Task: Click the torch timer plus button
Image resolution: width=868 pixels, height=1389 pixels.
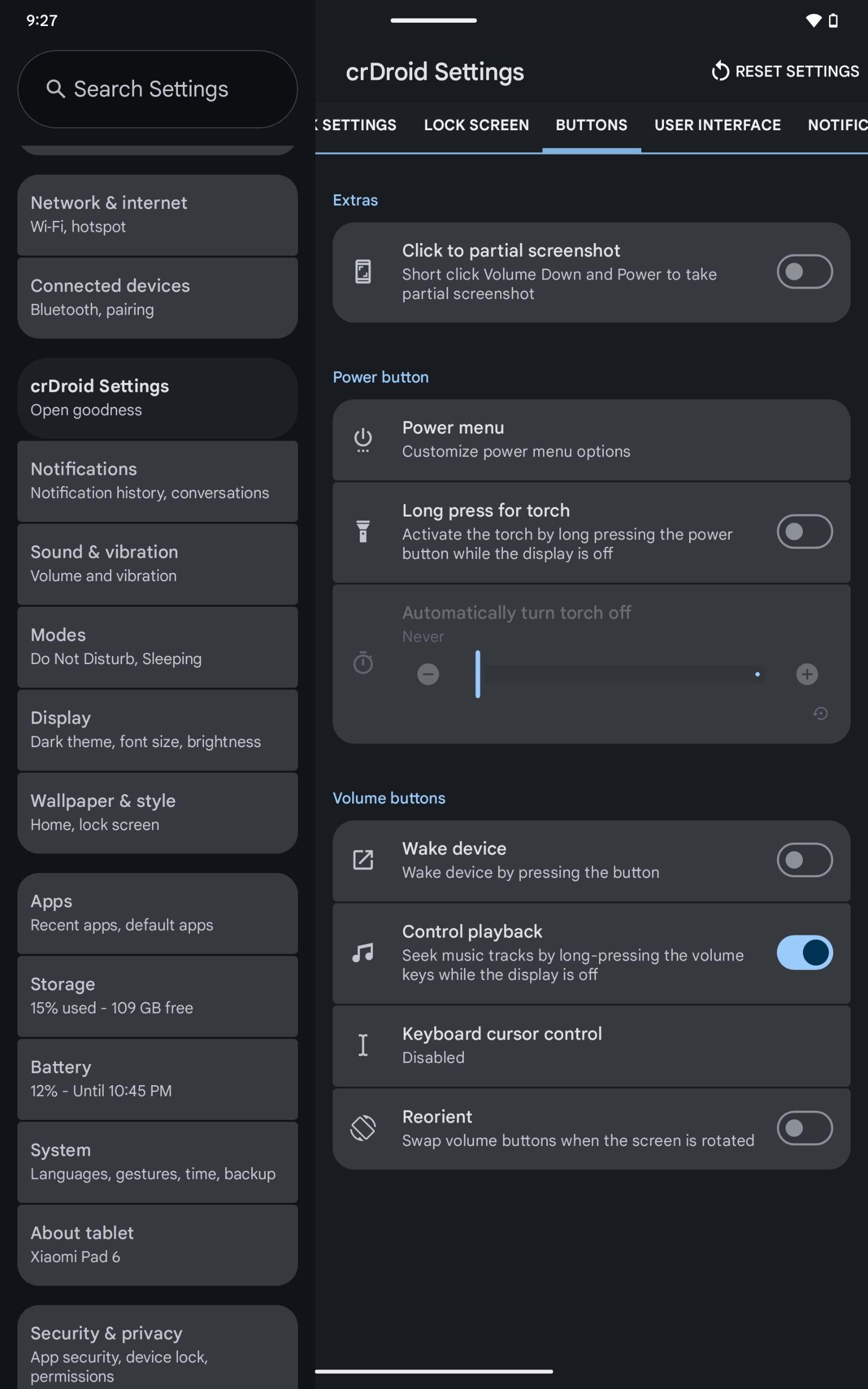Action: pos(807,674)
